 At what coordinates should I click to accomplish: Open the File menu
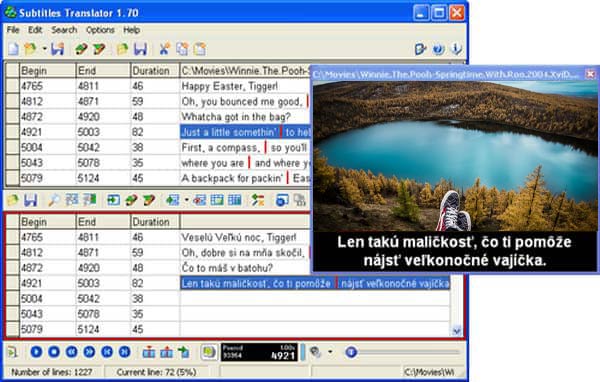pyautogui.click(x=13, y=30)
